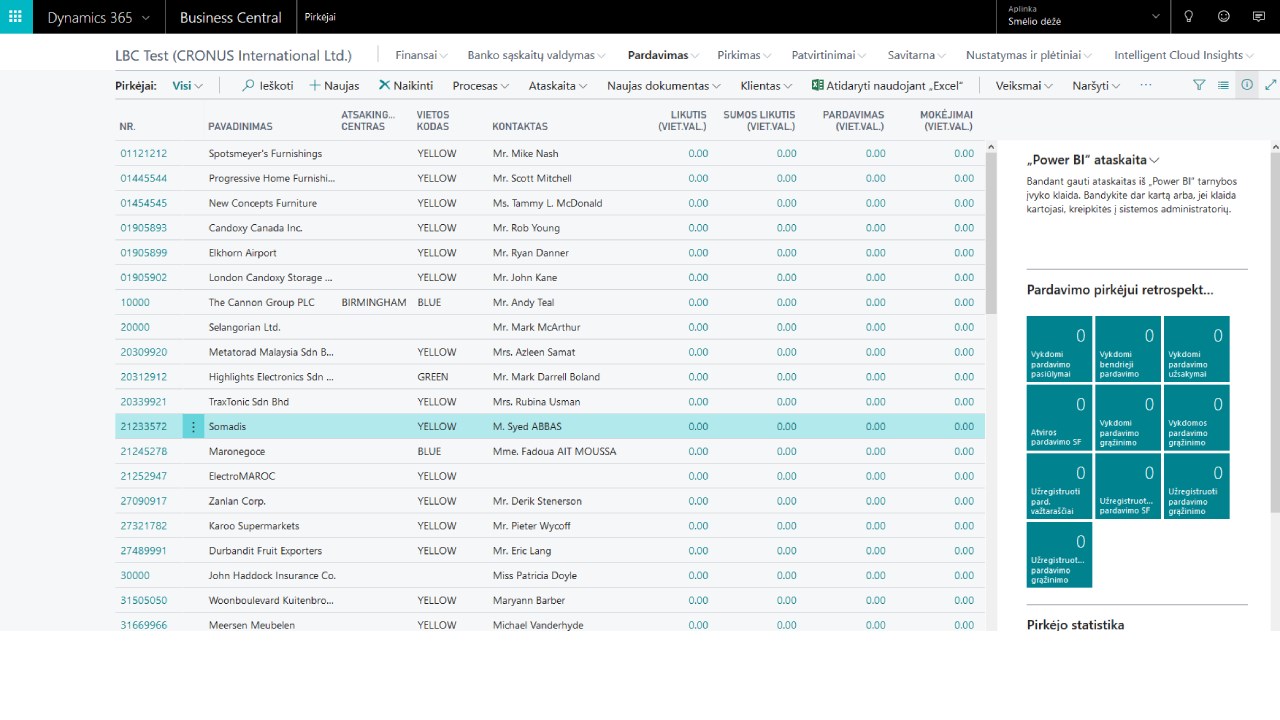Open the app launcher waffle icon

coord(16,17)
